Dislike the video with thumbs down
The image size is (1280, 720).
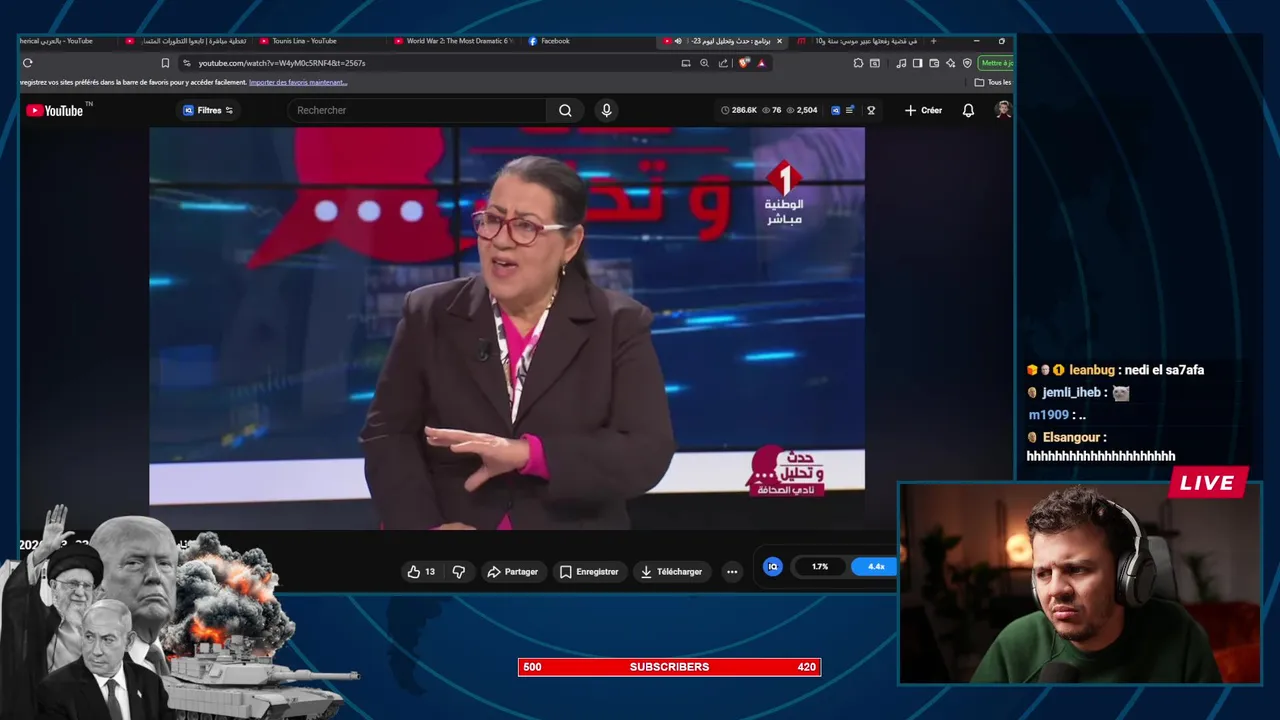pyautogui.click(x=458, y=571)
